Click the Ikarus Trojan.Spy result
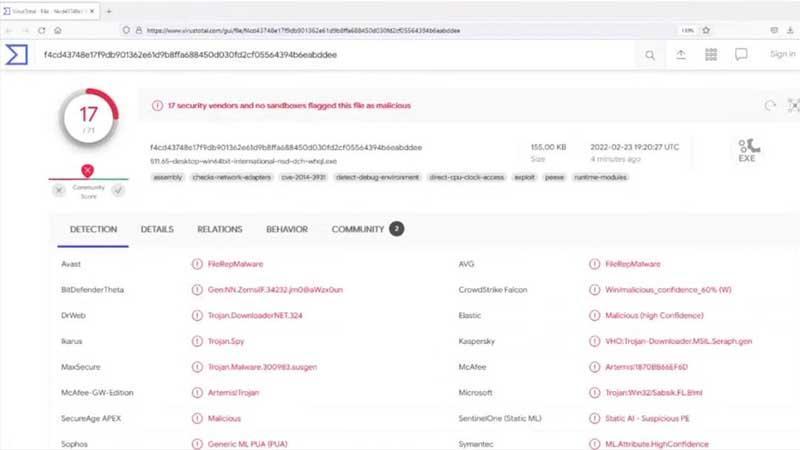 click(x=226, y=341)
